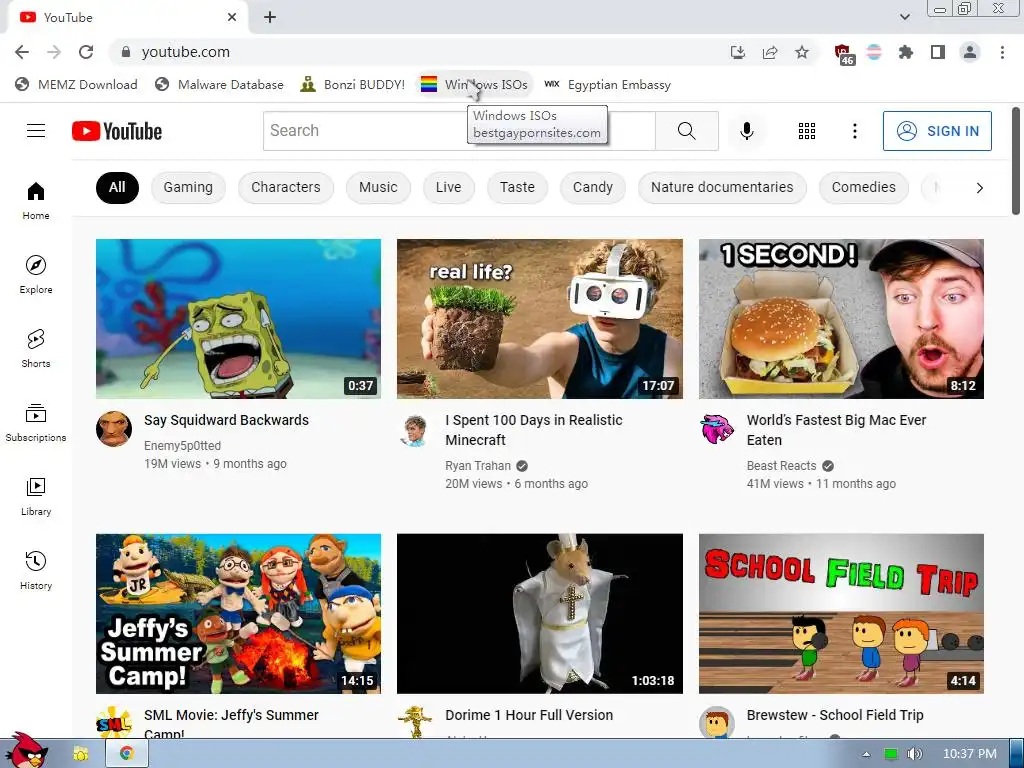Open the Windows ISOs bookmark
The image size is (1024, 768).
tap(475, 85)
